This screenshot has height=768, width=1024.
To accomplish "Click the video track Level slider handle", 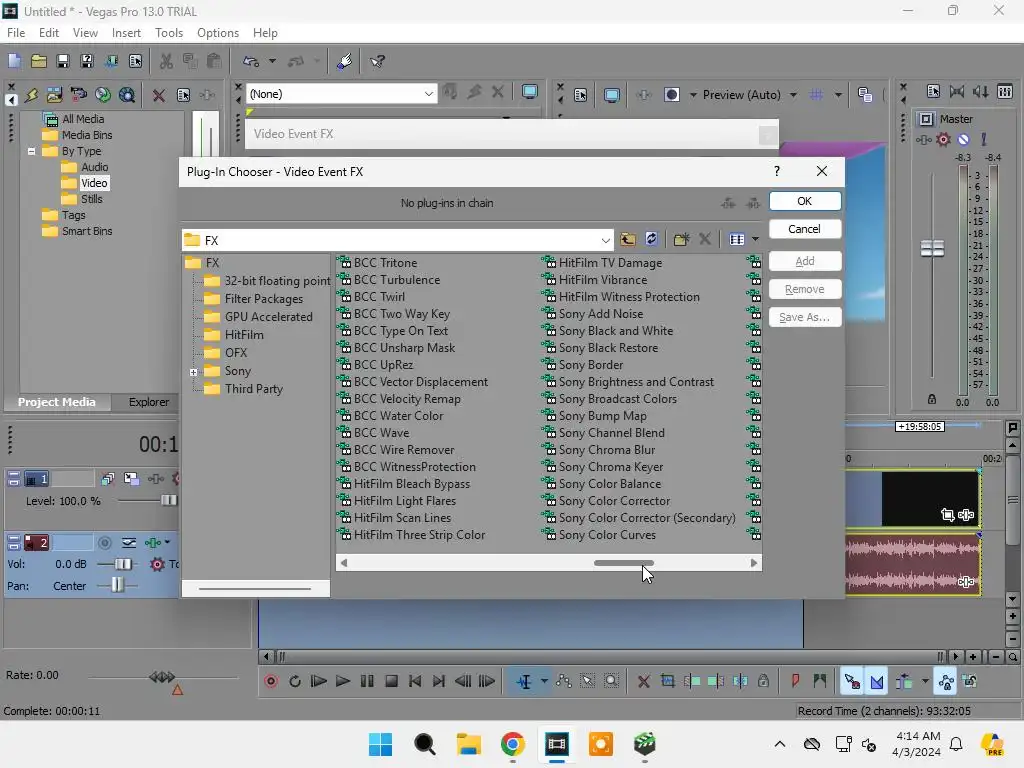I will (168, 500).
